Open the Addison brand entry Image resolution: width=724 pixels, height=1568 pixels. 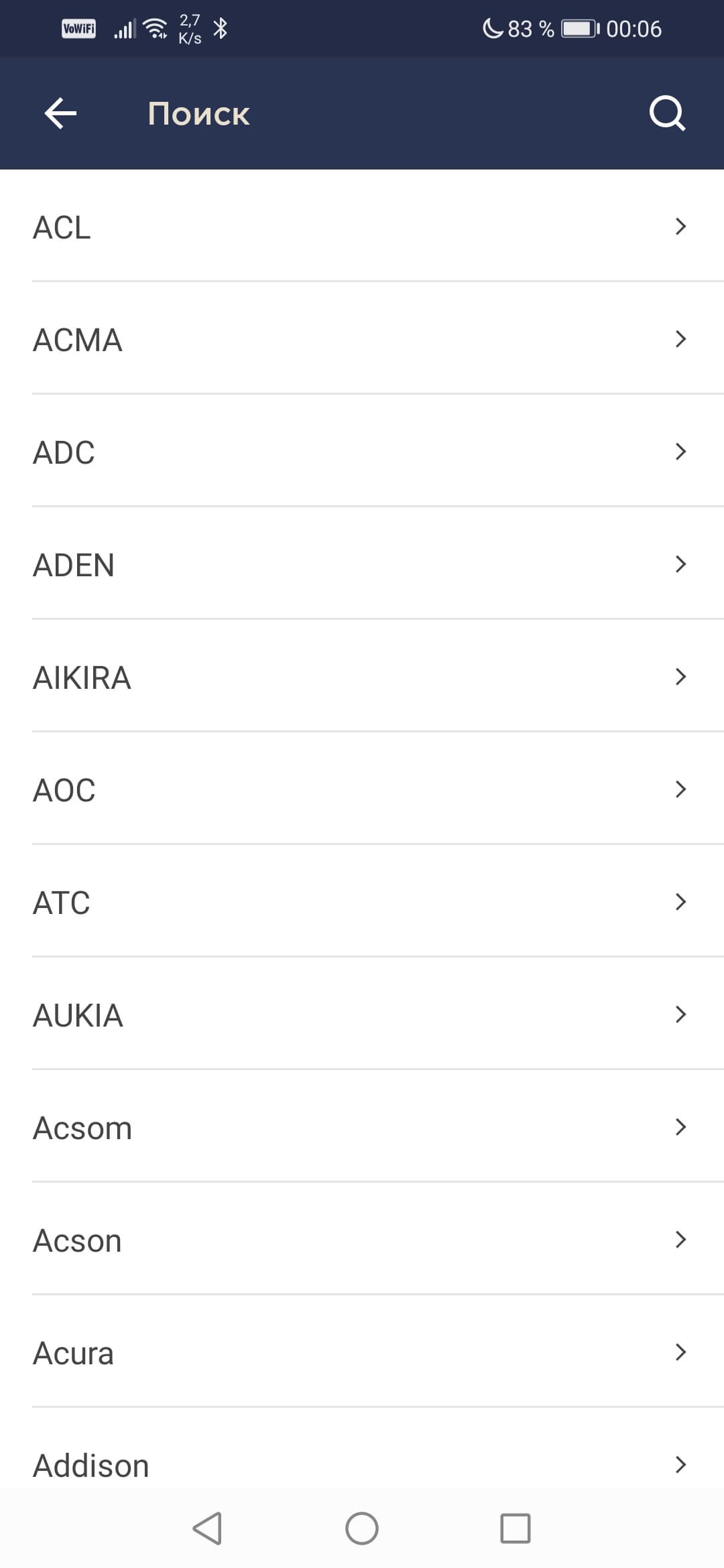click(x=91, y=1465)
